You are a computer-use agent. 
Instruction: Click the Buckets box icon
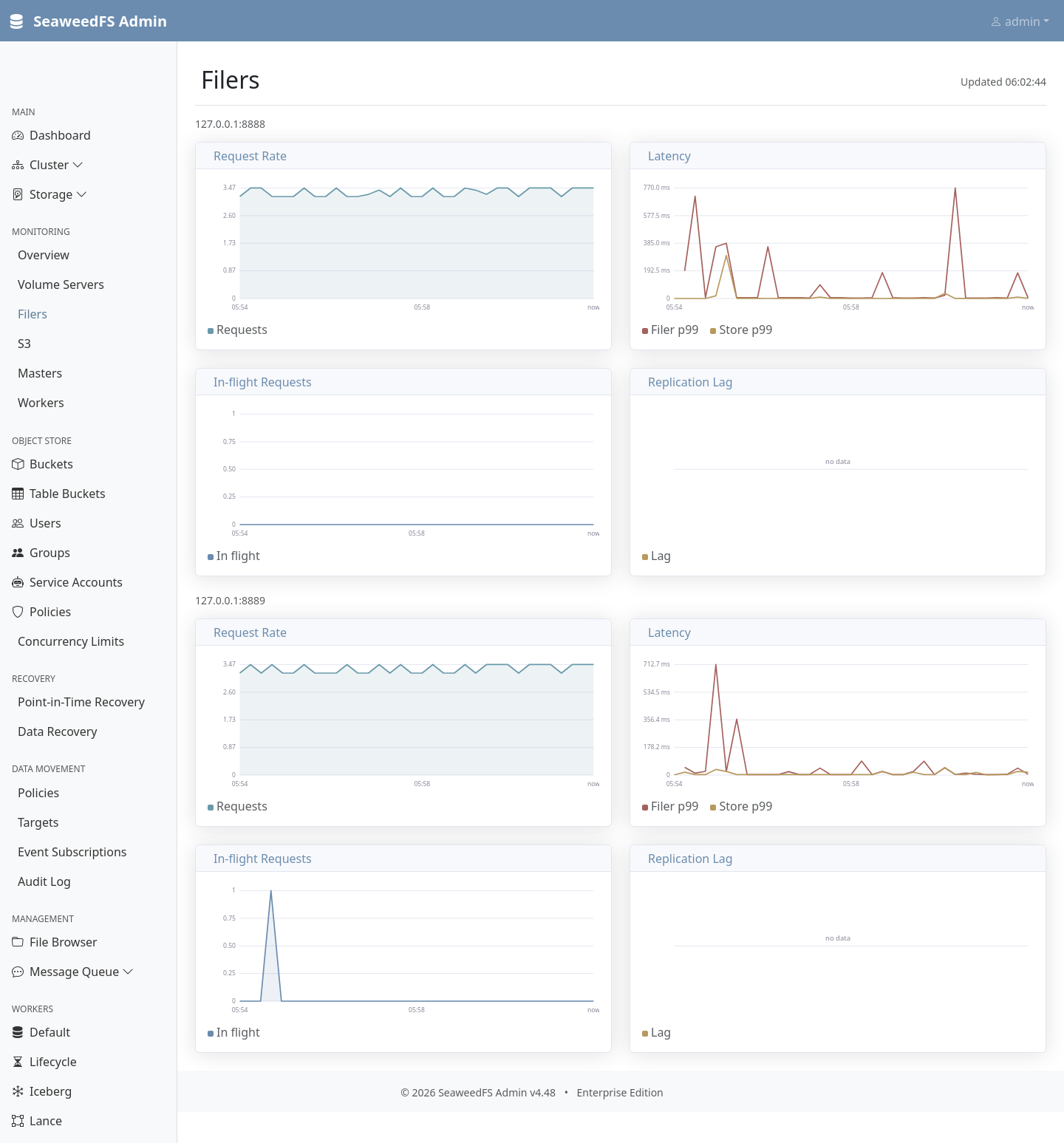coord(18,465)
